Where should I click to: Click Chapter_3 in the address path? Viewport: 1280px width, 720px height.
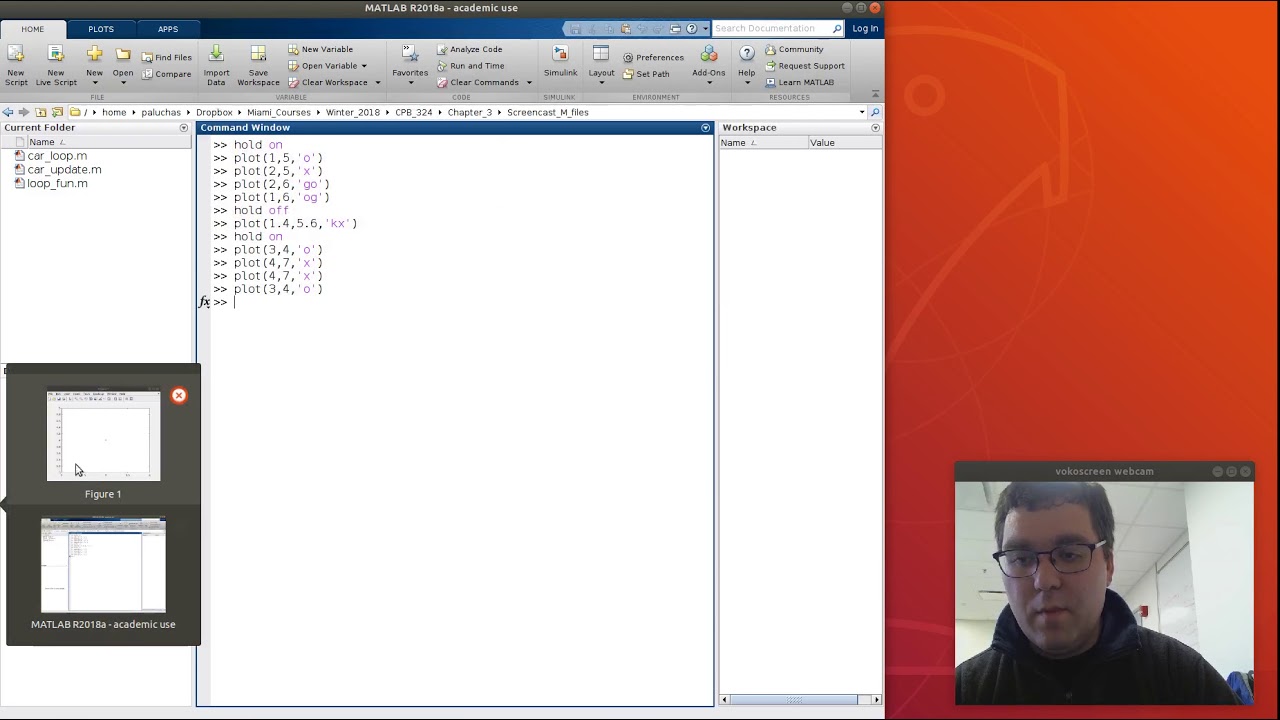470,112
